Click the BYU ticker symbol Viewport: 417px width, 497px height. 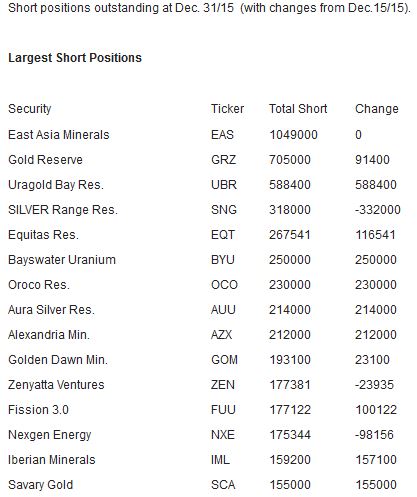223,260
